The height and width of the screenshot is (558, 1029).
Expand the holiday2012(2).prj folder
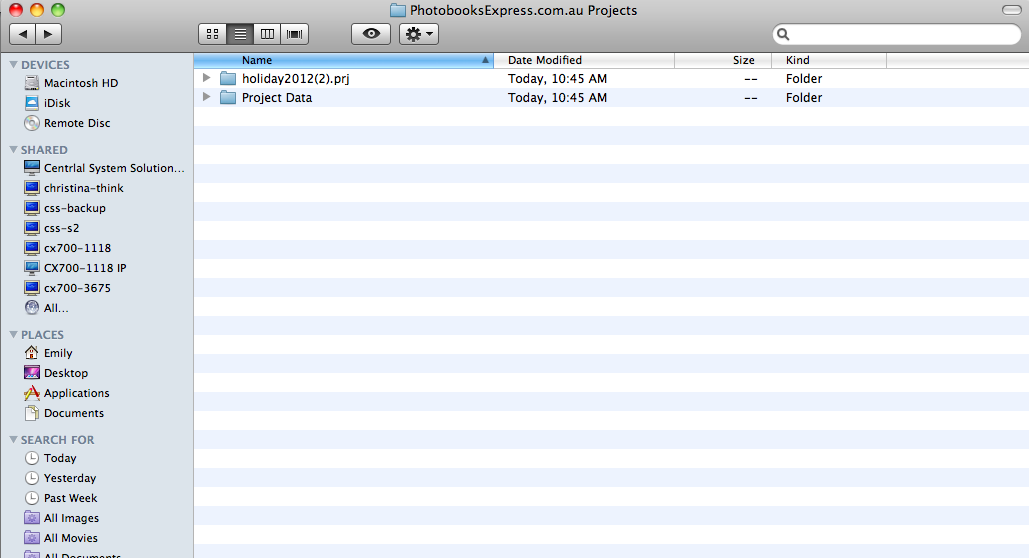point(207,78)
